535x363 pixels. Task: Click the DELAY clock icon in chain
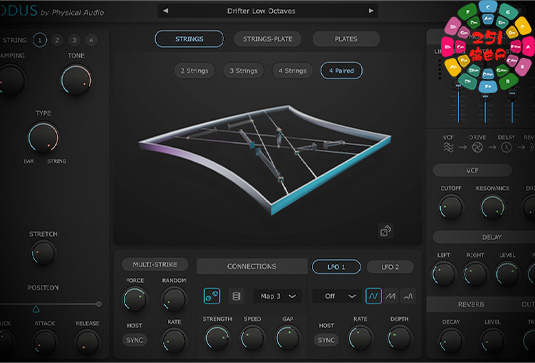(x=506, y=147)
